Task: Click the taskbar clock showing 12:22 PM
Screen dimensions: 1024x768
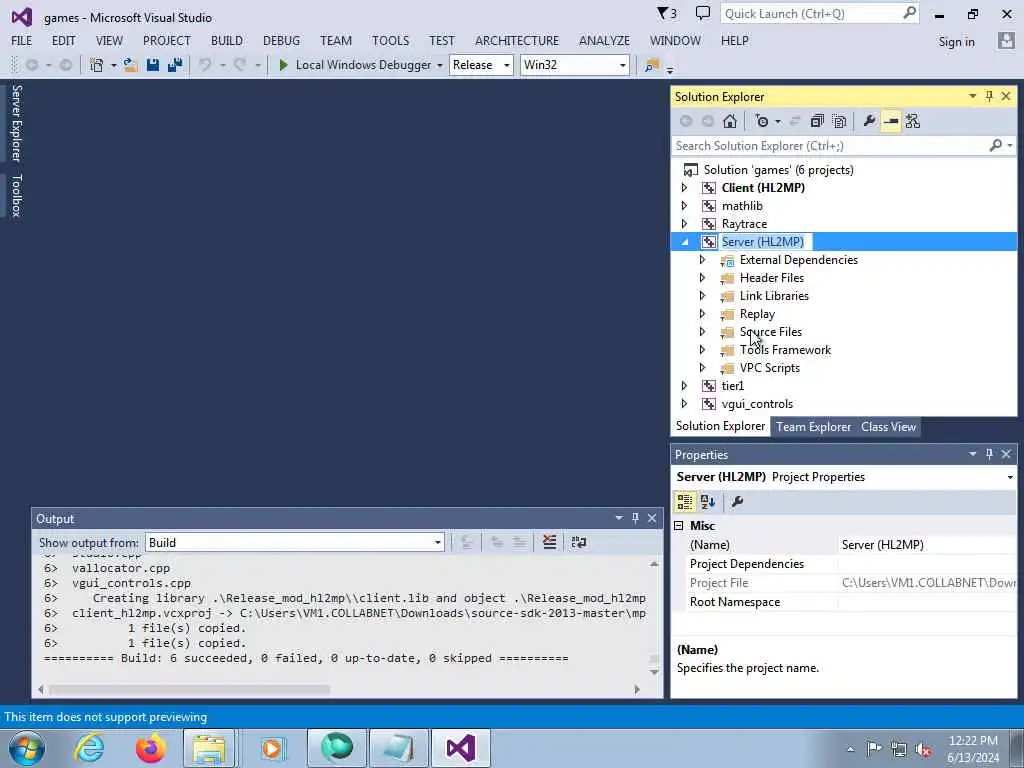Action: pos(972,741)
